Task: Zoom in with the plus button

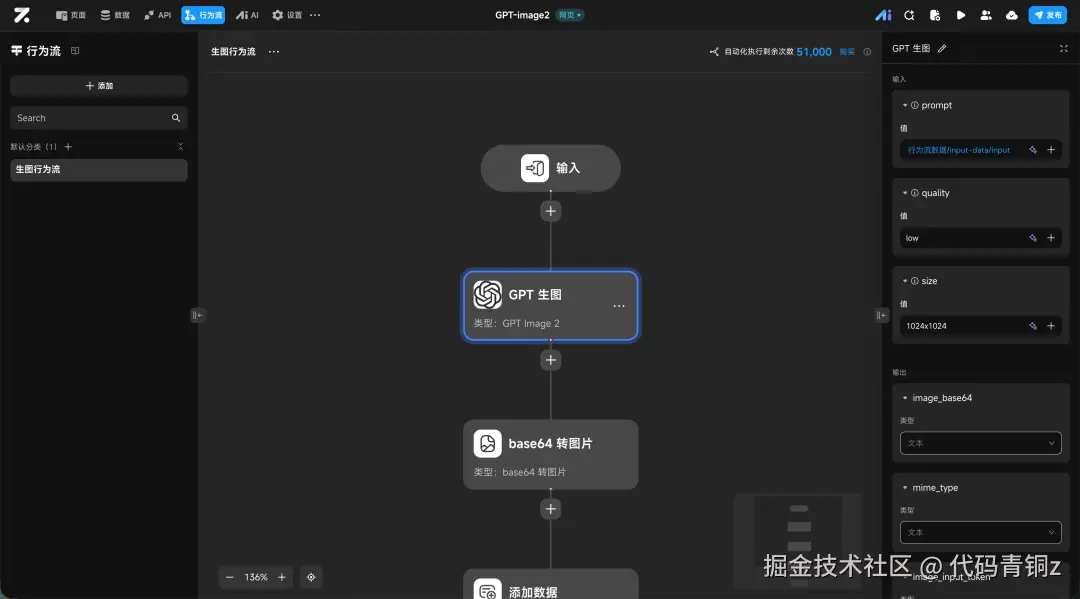Action: (282, 577)
